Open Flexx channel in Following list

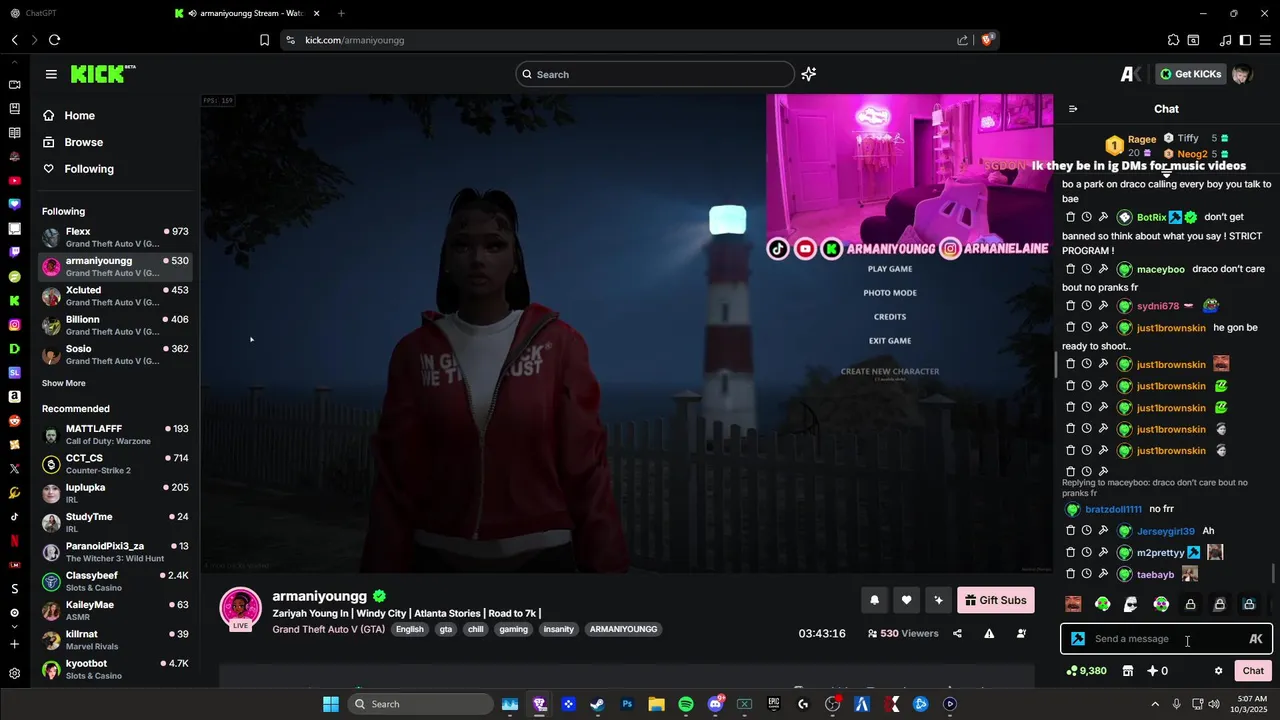115,237
